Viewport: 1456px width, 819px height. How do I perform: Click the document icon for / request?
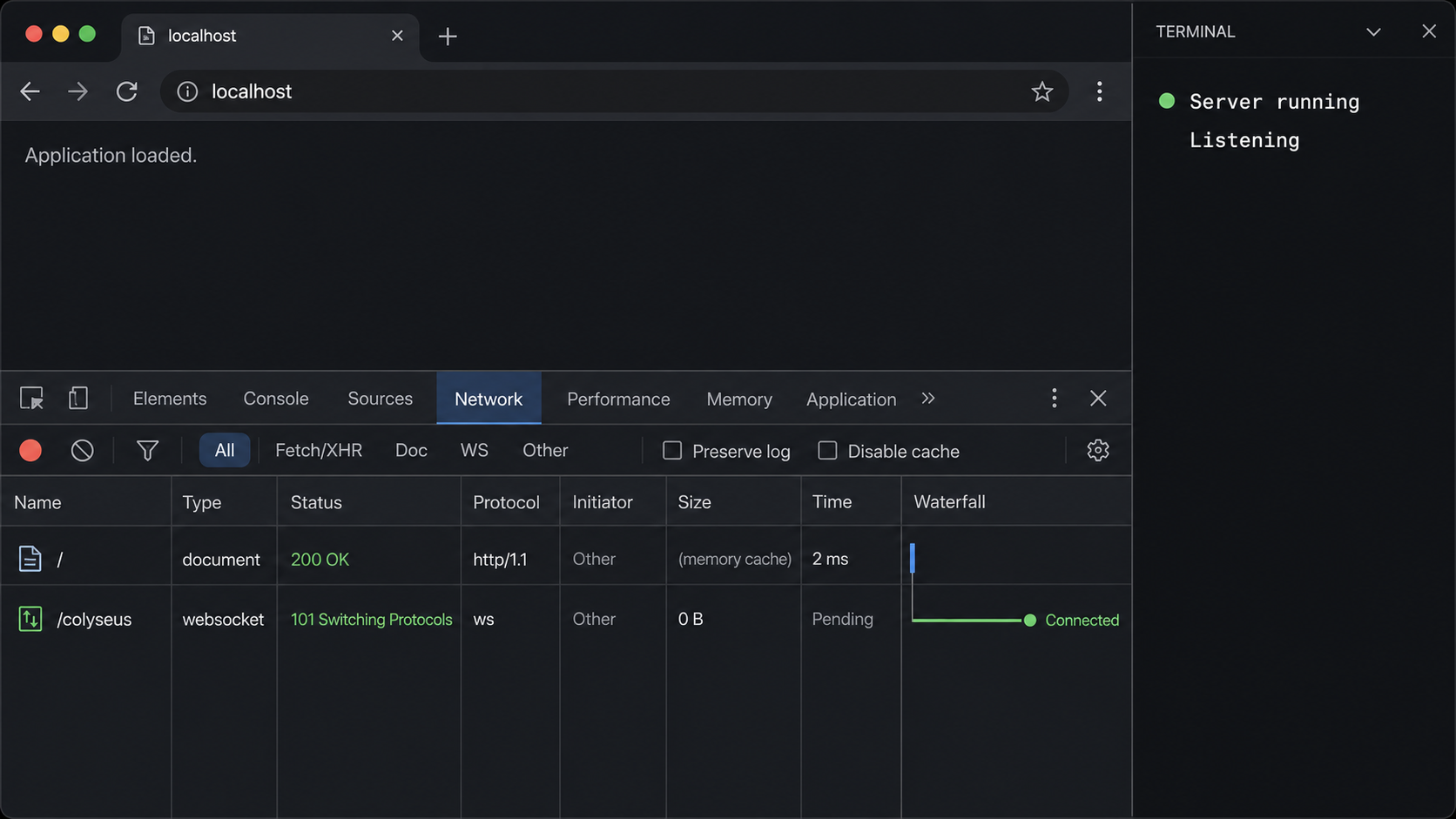(30, 559)
